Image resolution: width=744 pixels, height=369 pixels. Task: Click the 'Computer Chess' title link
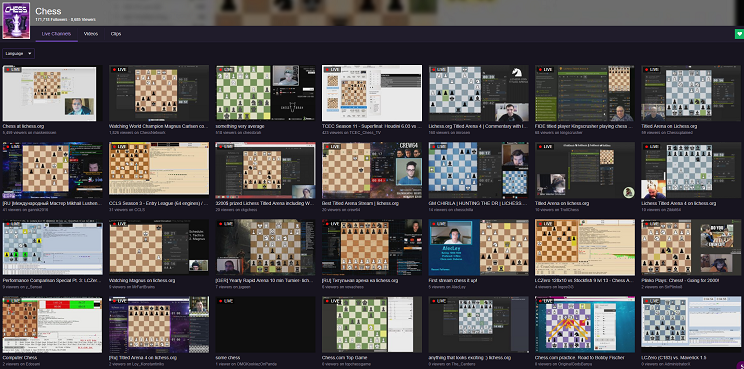tap(19, 358)
